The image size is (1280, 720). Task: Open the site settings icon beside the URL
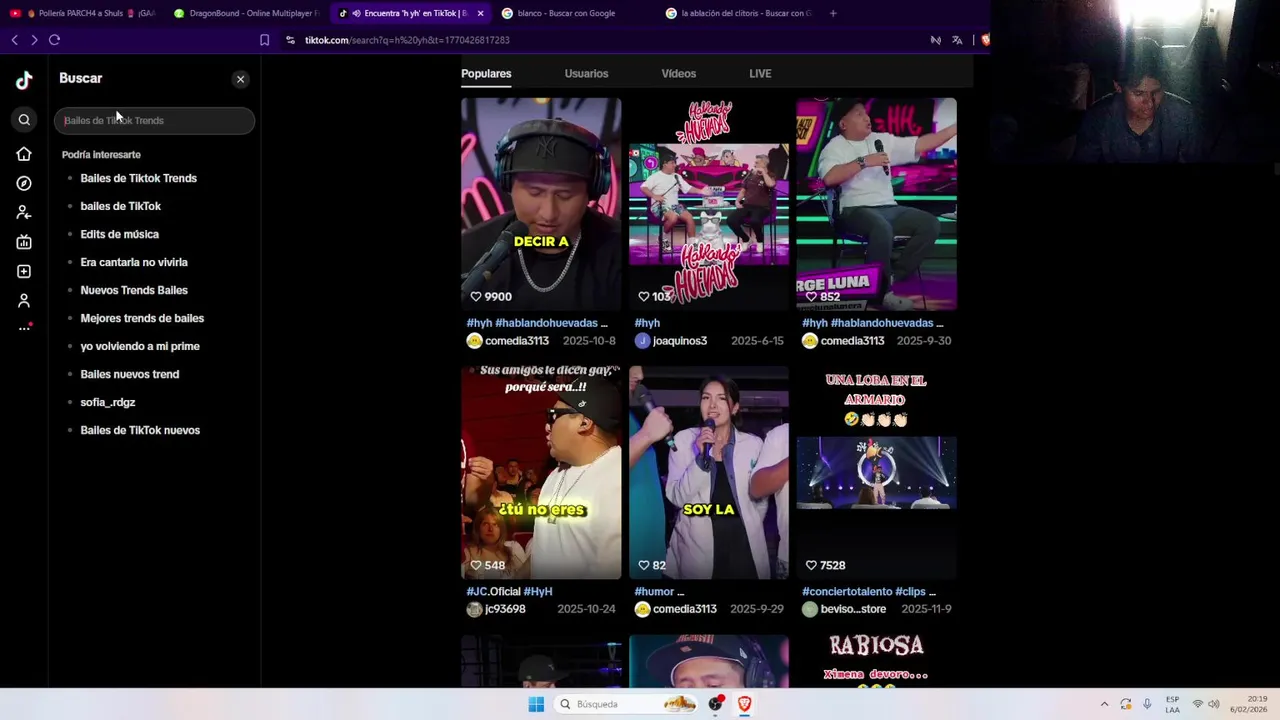pos(290,40)
